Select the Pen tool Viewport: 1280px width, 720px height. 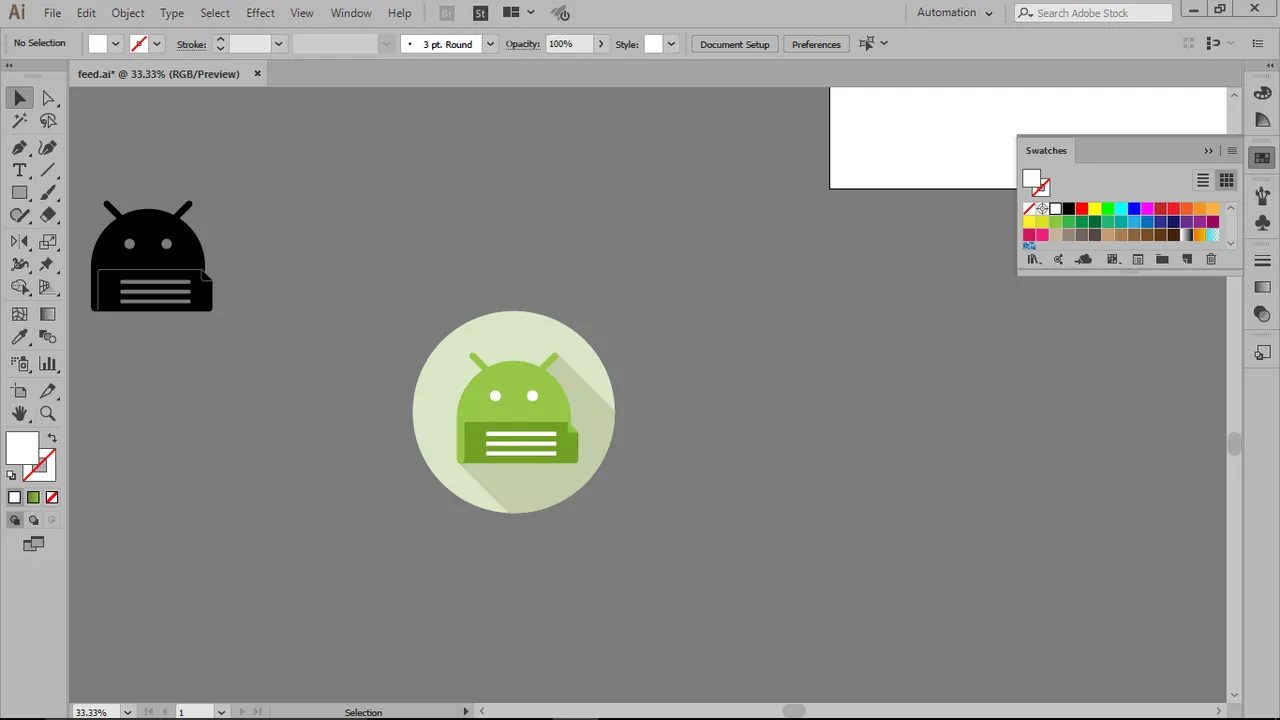(20, 147)
